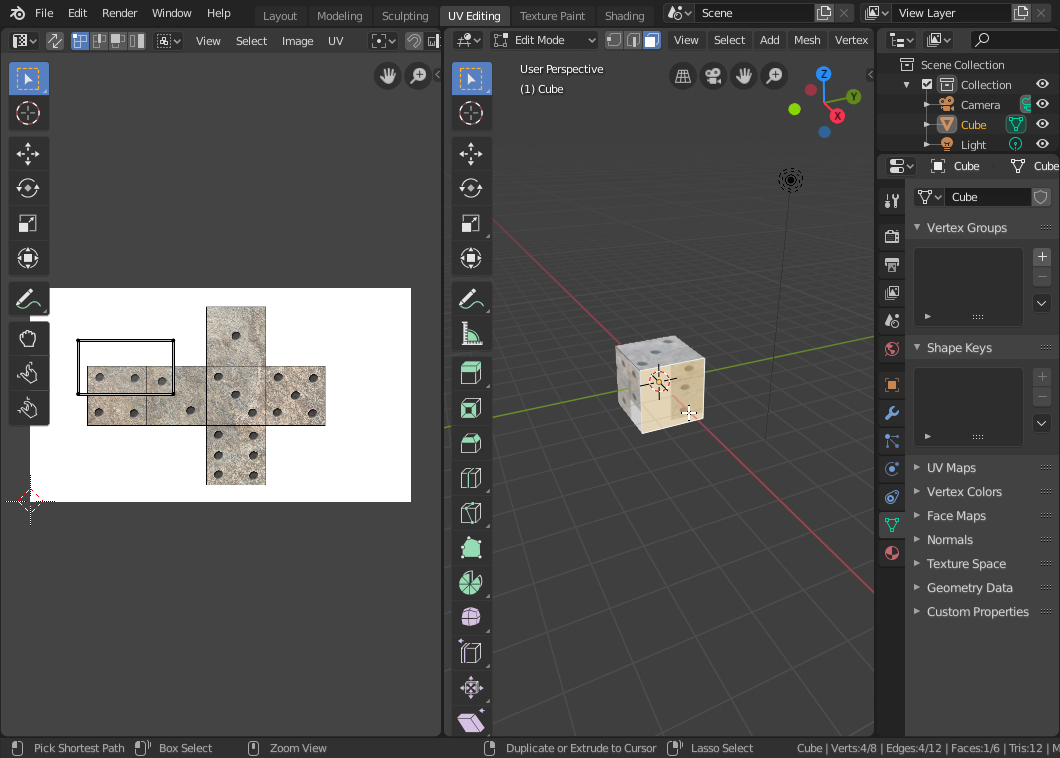The height and width of the screenshot is (758, 1060).
Task: Hide the Camera in viewport
Action: tap(1042, 104)
